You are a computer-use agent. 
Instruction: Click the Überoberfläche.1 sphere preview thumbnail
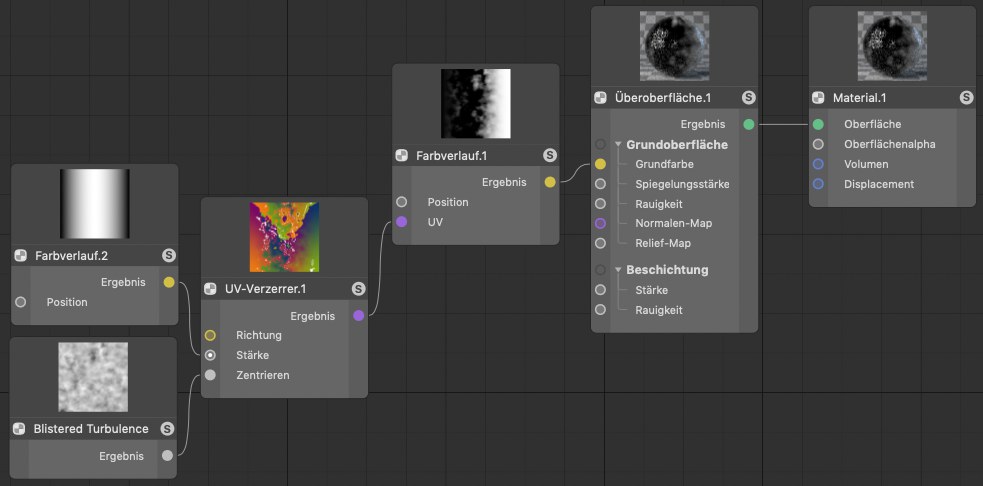675,46
